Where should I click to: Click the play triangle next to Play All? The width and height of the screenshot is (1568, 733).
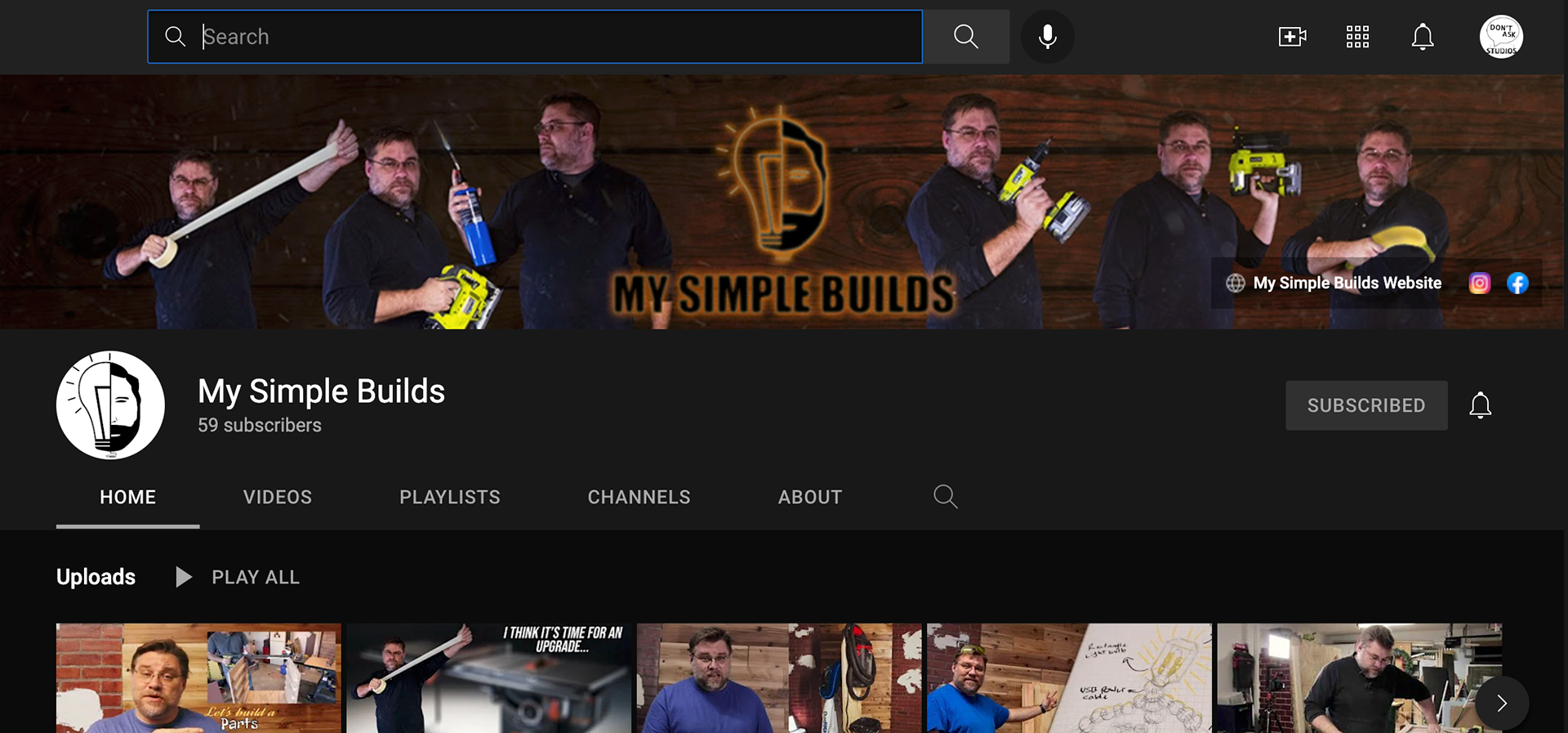coord(184,577)
